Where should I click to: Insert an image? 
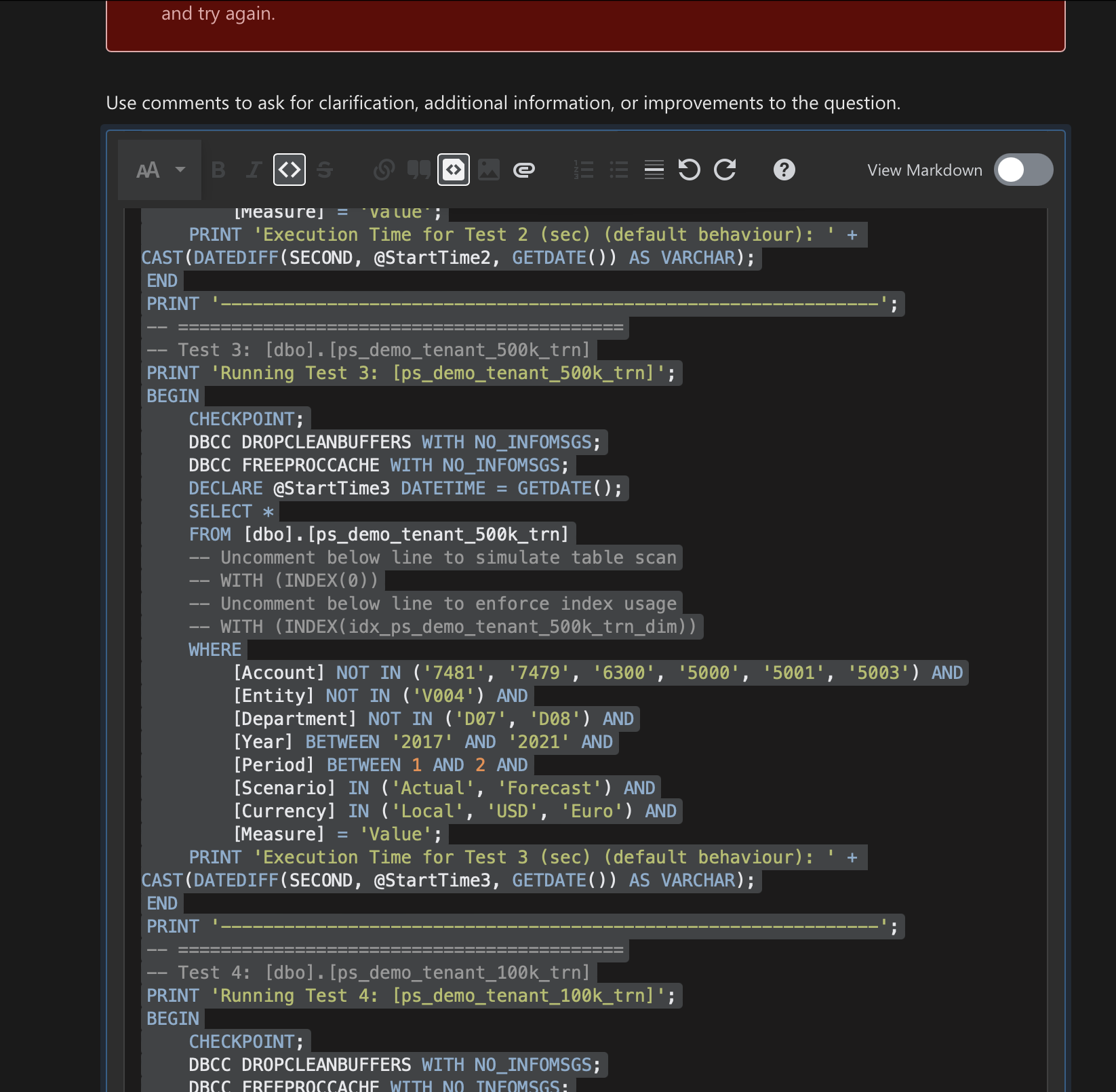tap(489, 170)
